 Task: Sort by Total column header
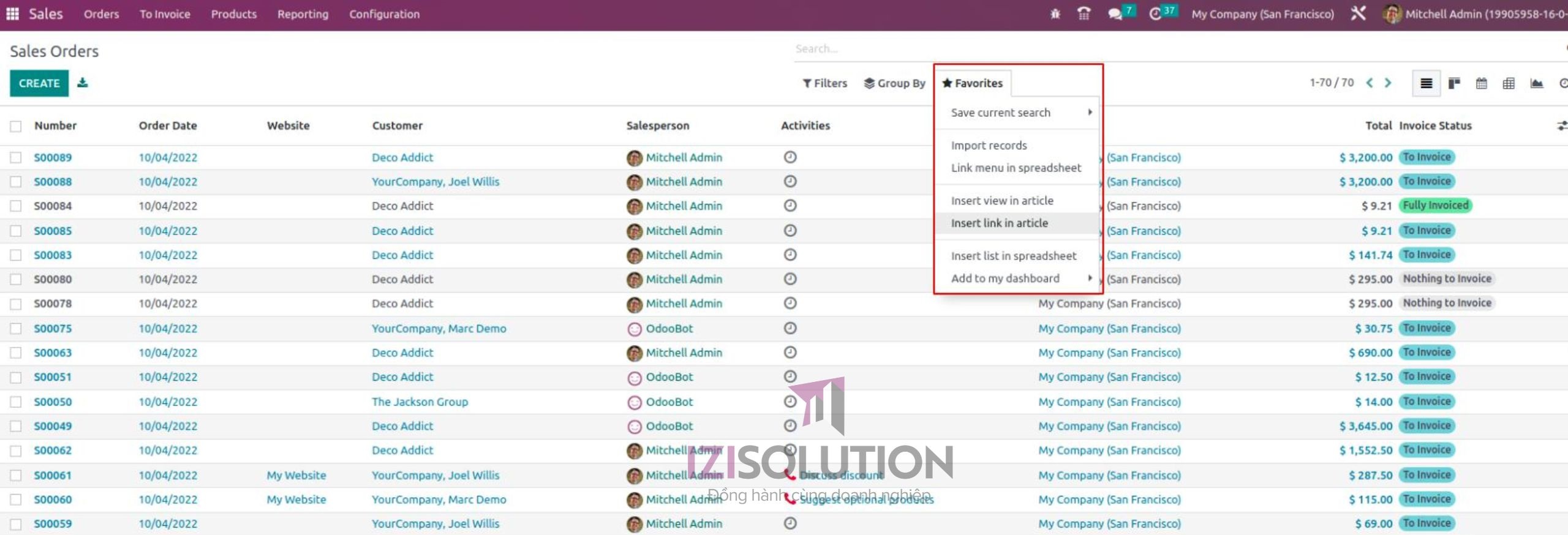coord(1378,125)
